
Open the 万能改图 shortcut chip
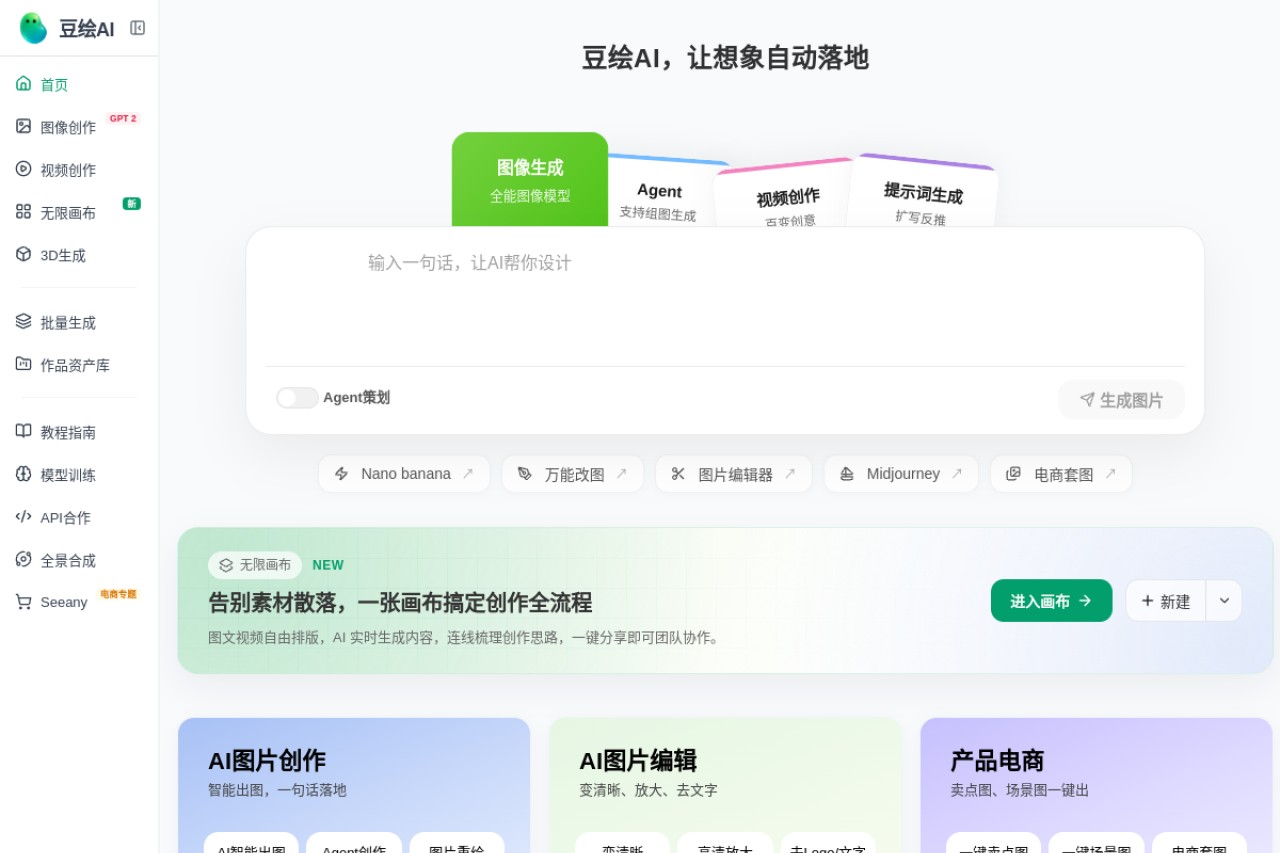[x=573, y=474]
